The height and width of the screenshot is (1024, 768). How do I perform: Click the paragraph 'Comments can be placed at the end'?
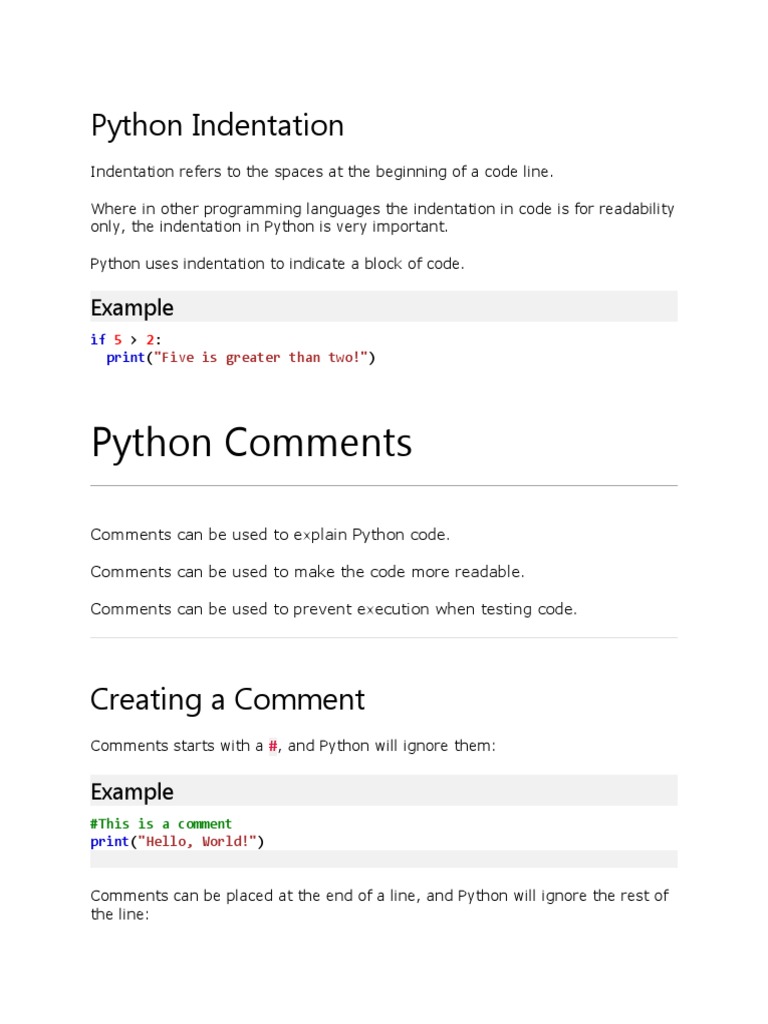(379, 904)
